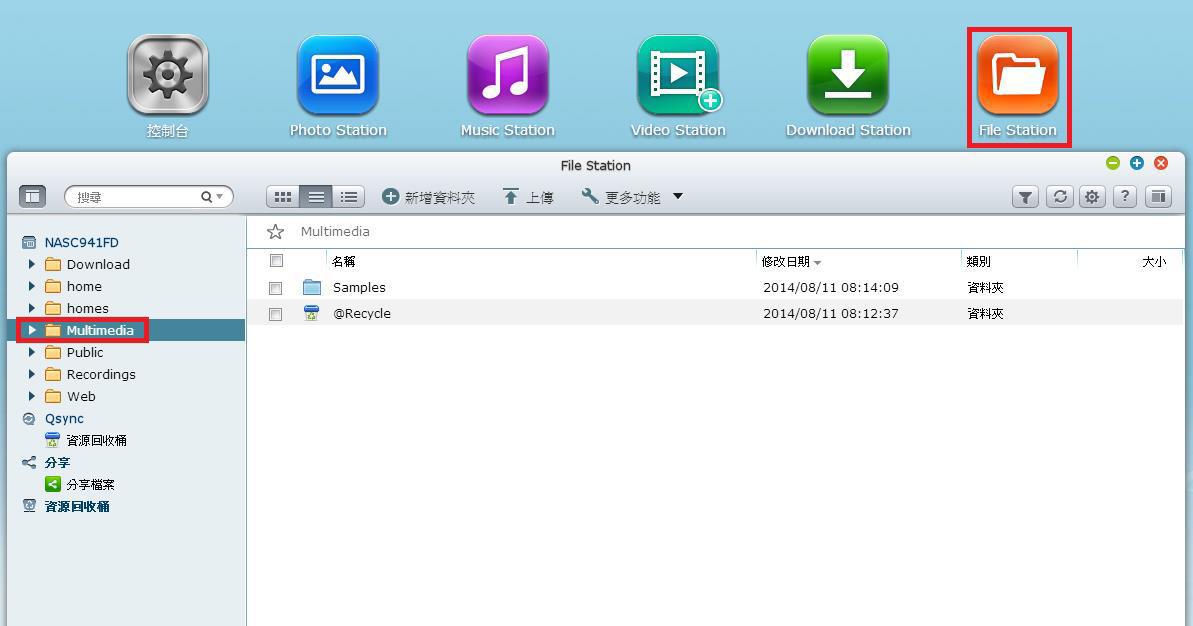Click the 上傳 upload button
This screenshot has width=1193, height=626.
point(528,197)
